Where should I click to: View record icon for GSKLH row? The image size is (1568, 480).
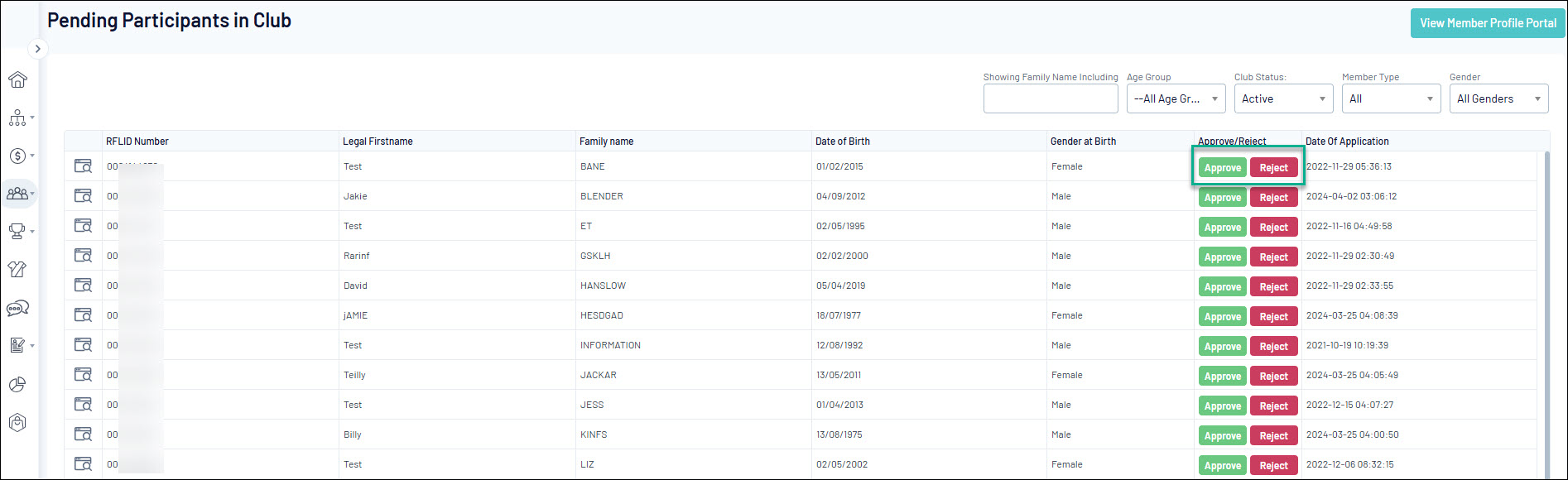point(83,256)
